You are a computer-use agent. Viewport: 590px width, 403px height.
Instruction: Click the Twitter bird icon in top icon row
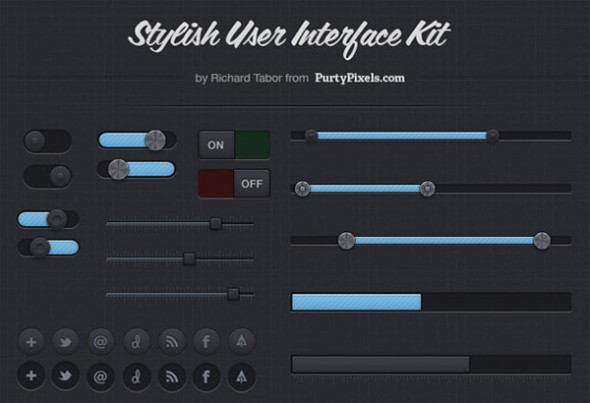[x=65, y=342]
